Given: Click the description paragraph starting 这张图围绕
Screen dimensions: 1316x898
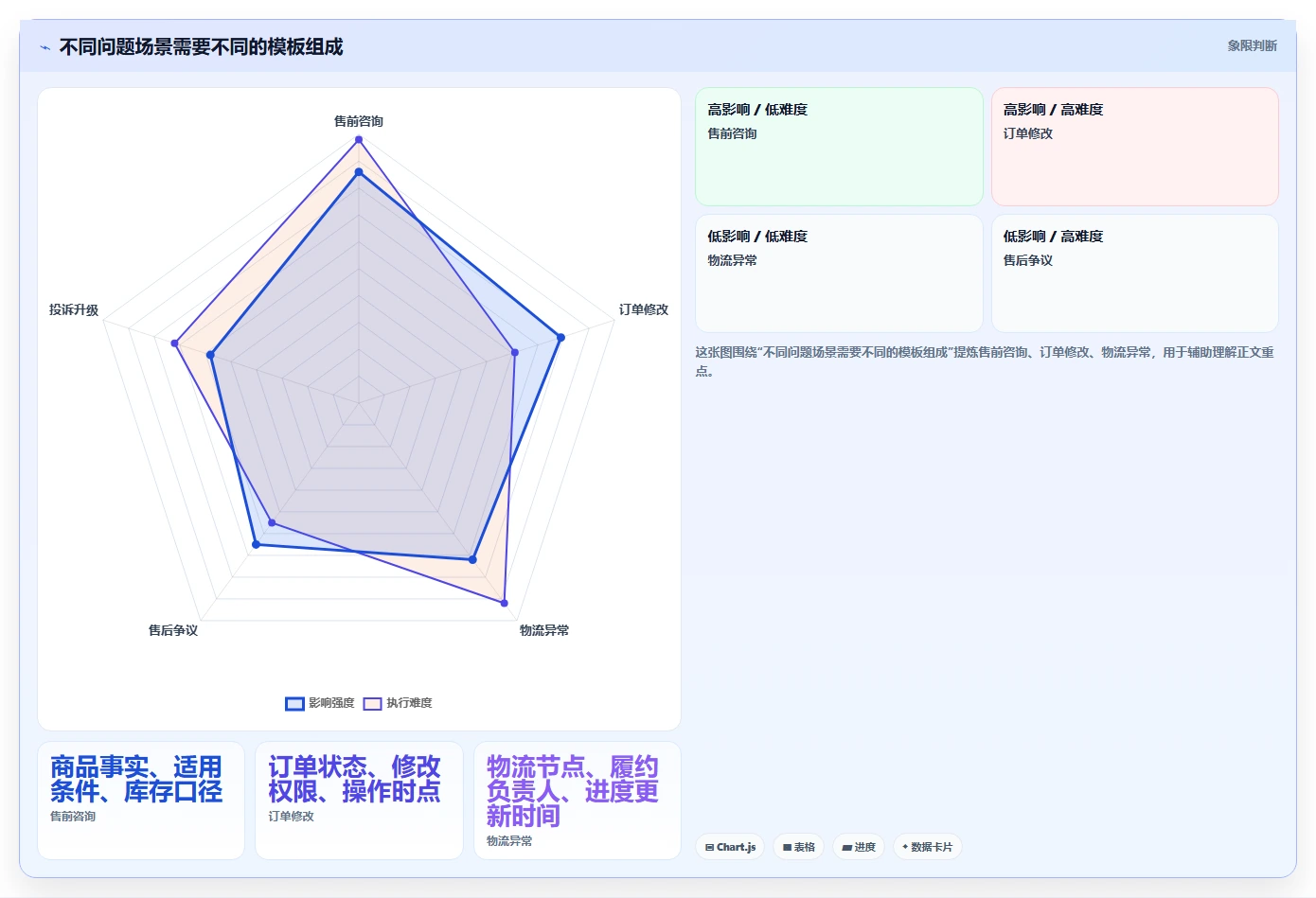Looking at the screenshot, I should click(x=985, y=361).
